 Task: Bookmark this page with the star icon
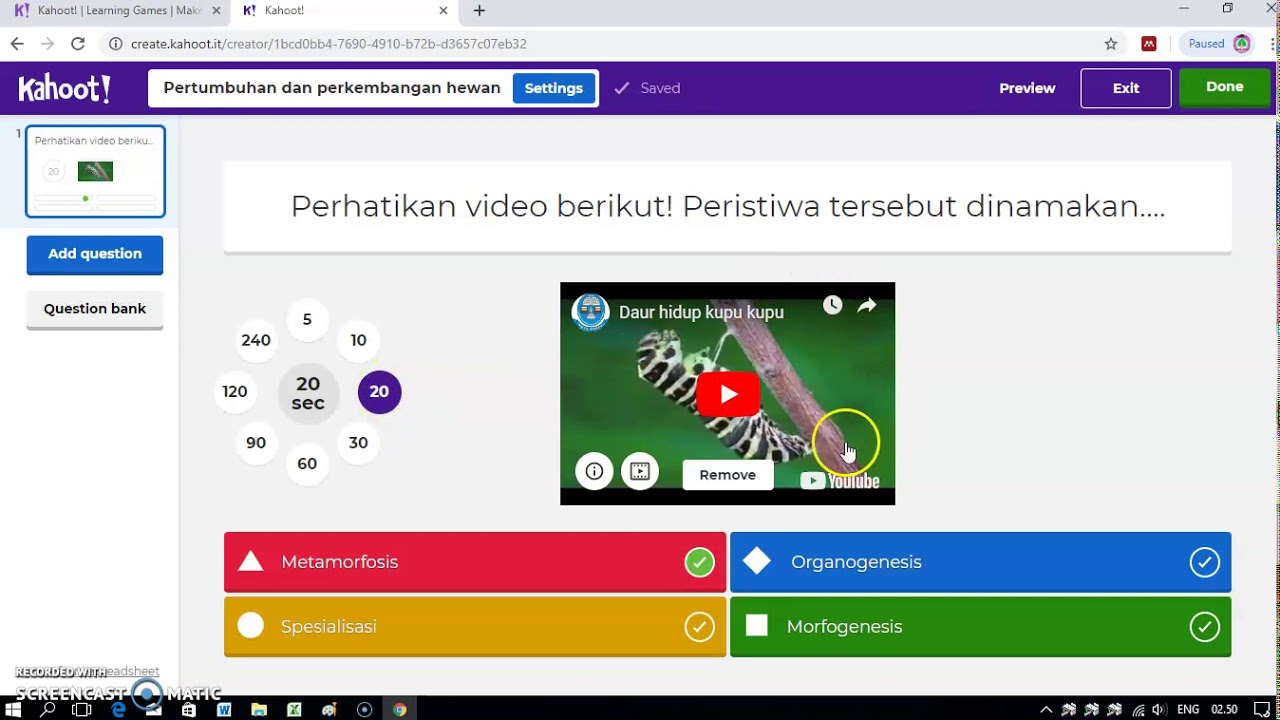click(x=1110, y=44)
